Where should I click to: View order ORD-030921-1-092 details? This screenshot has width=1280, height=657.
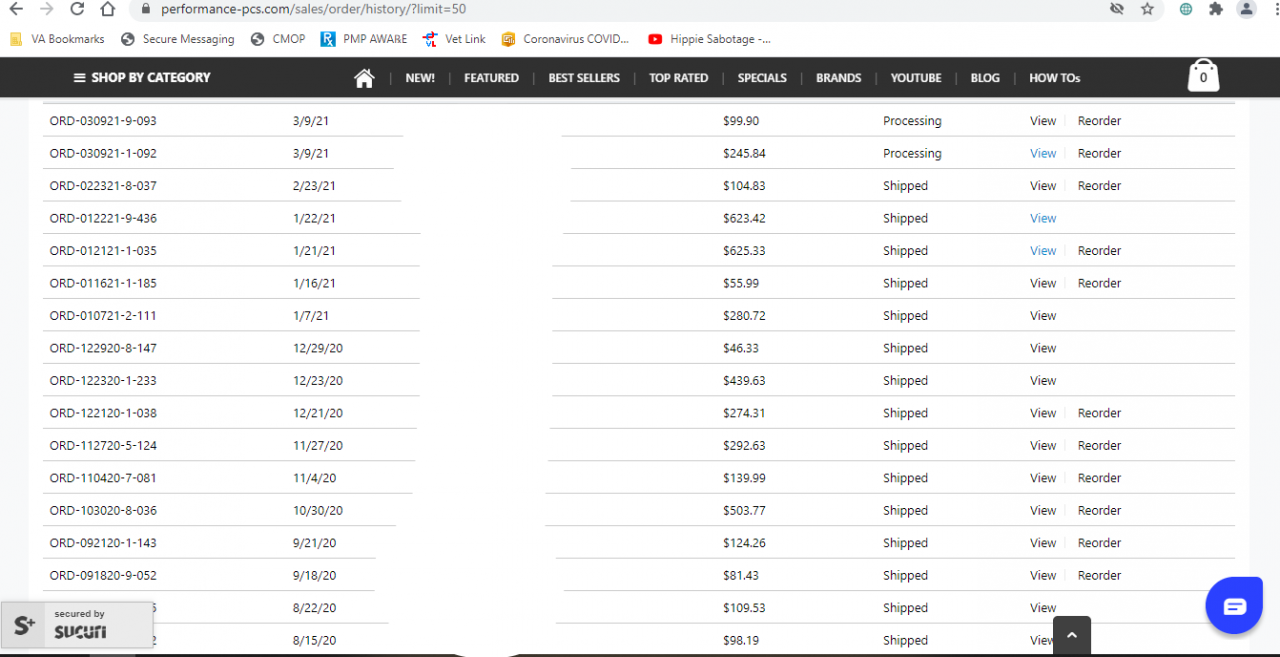tap(1043, 154)
